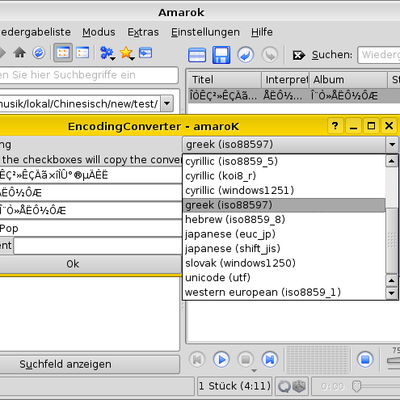Choose cyrillic (koi8_r) encoding

(284, 176)
